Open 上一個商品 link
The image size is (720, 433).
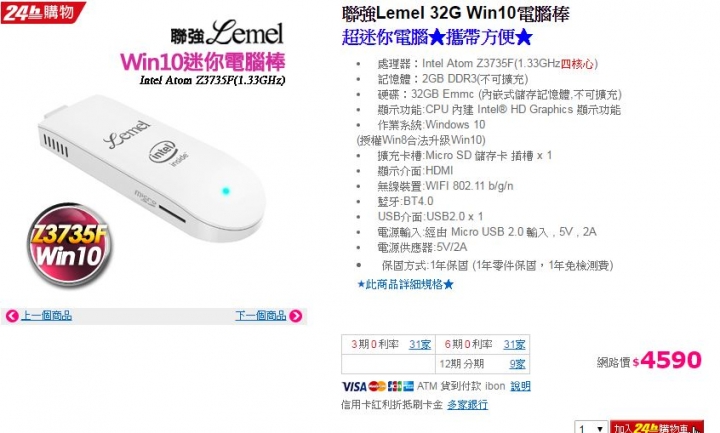(x=46, y=316)
